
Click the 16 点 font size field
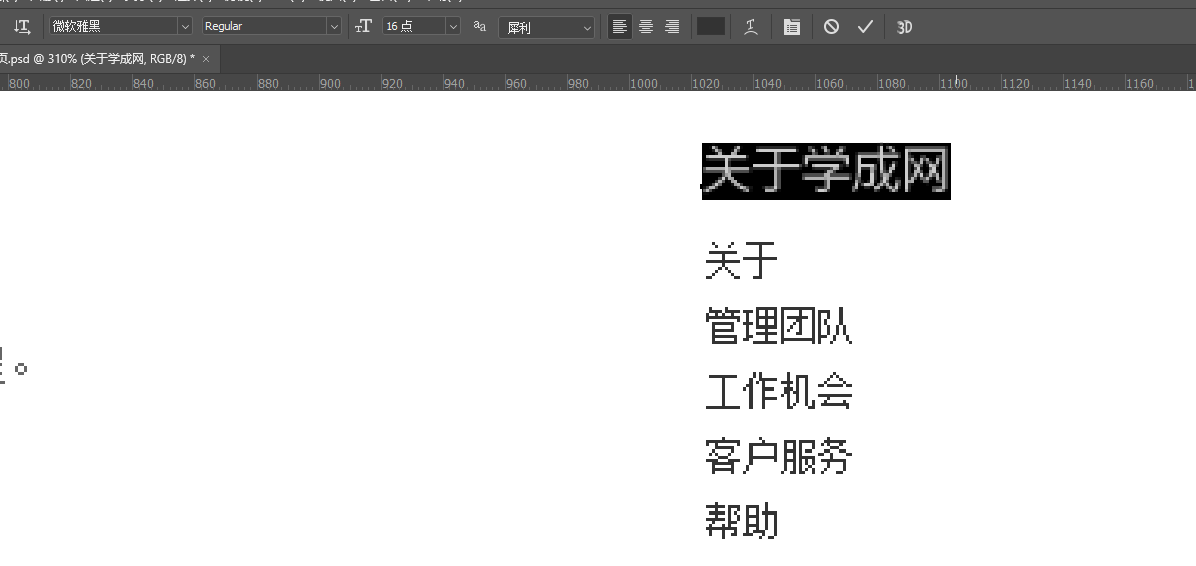414,26
